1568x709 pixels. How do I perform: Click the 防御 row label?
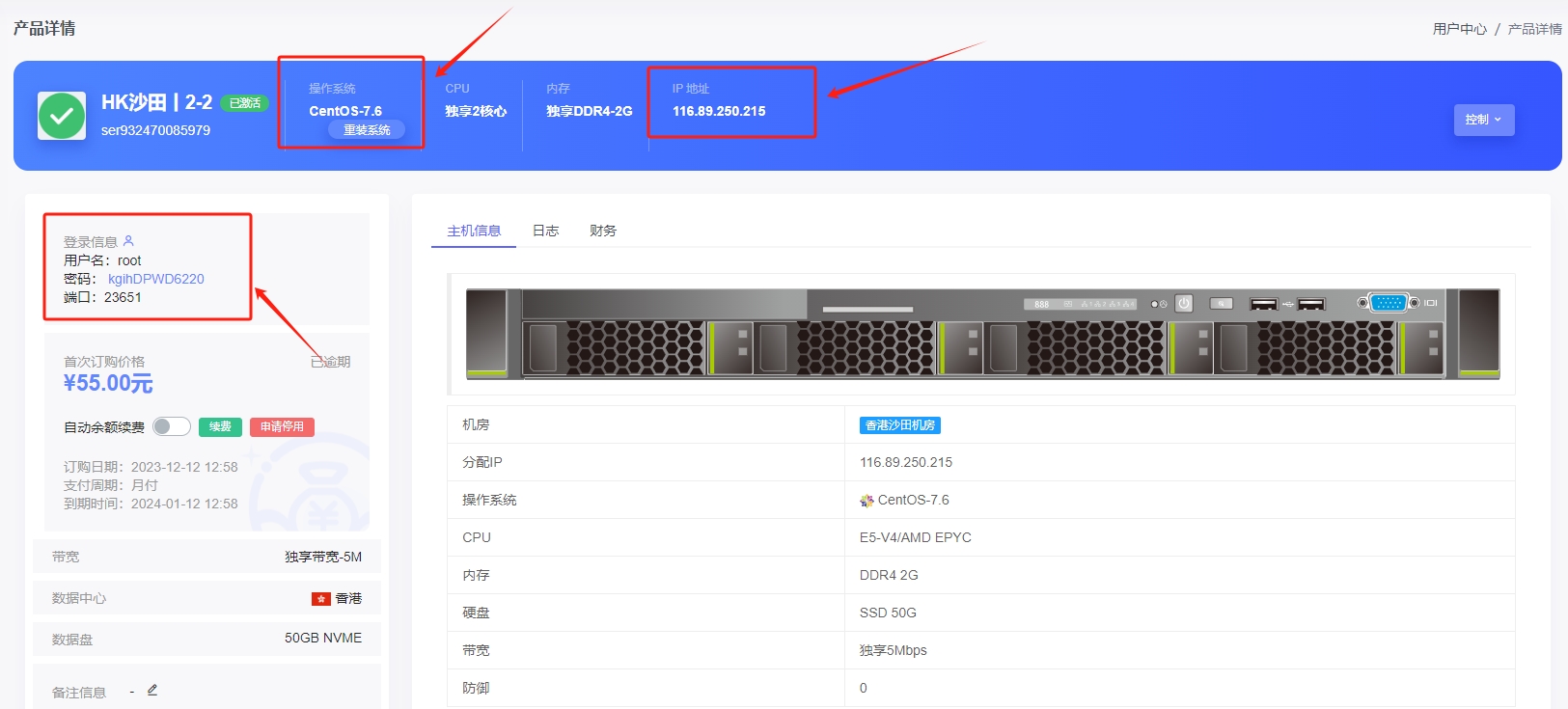[x=476, y=688]
